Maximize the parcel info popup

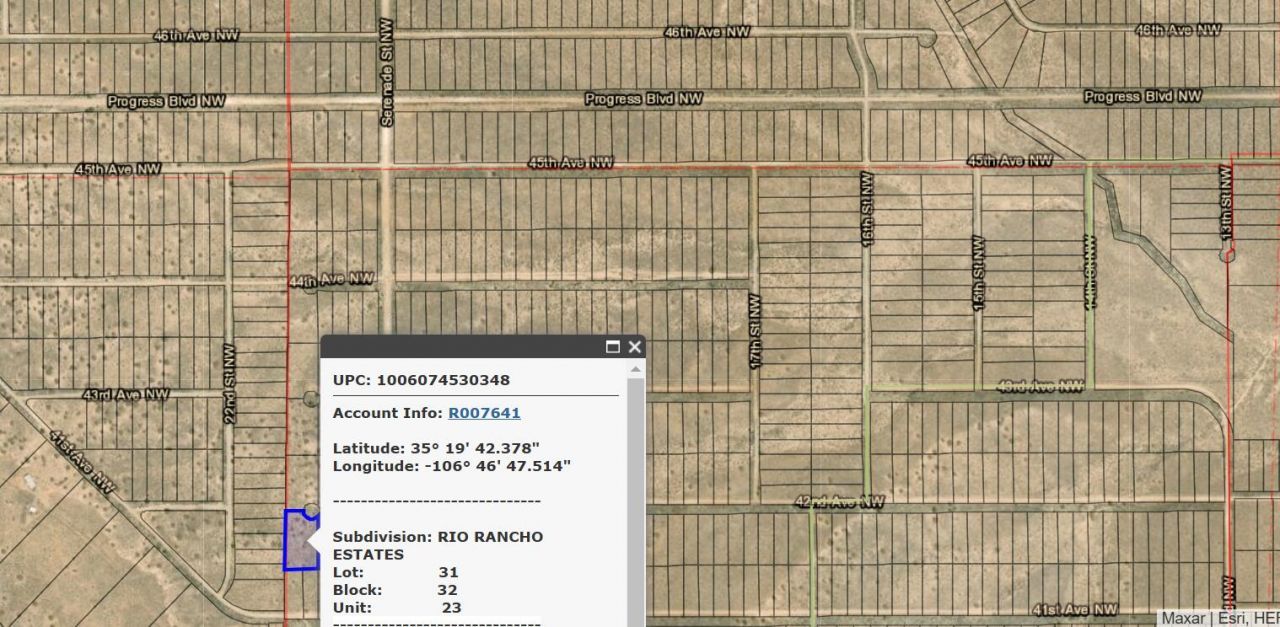tap(613, 347)
